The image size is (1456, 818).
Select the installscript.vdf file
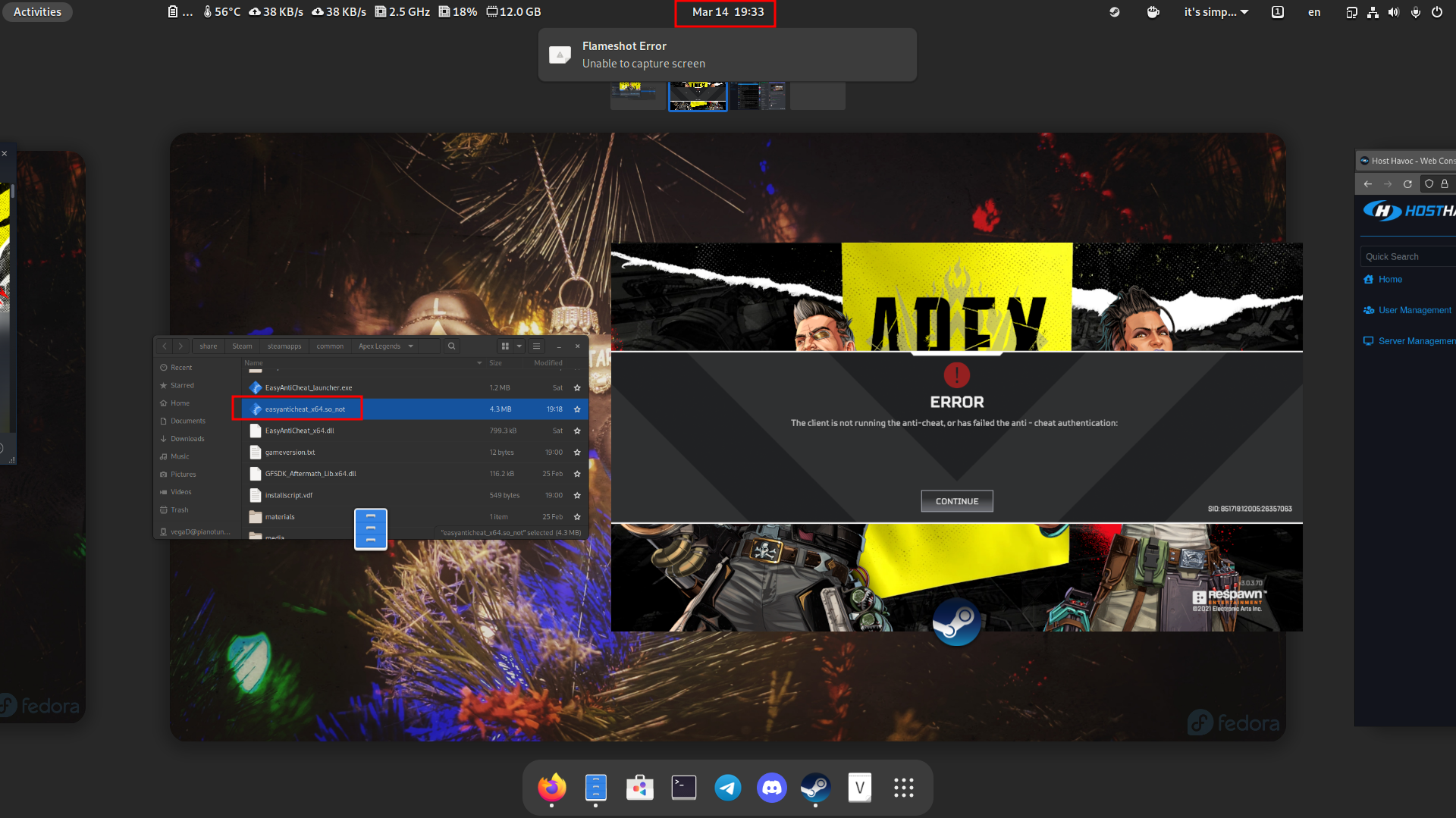tap(415, 496)
